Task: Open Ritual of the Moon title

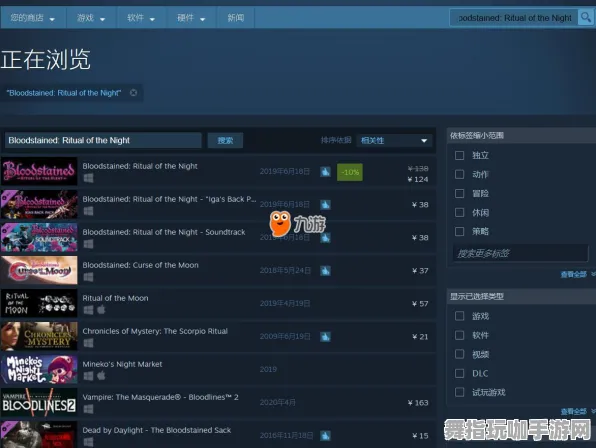Action: point(115,298)
